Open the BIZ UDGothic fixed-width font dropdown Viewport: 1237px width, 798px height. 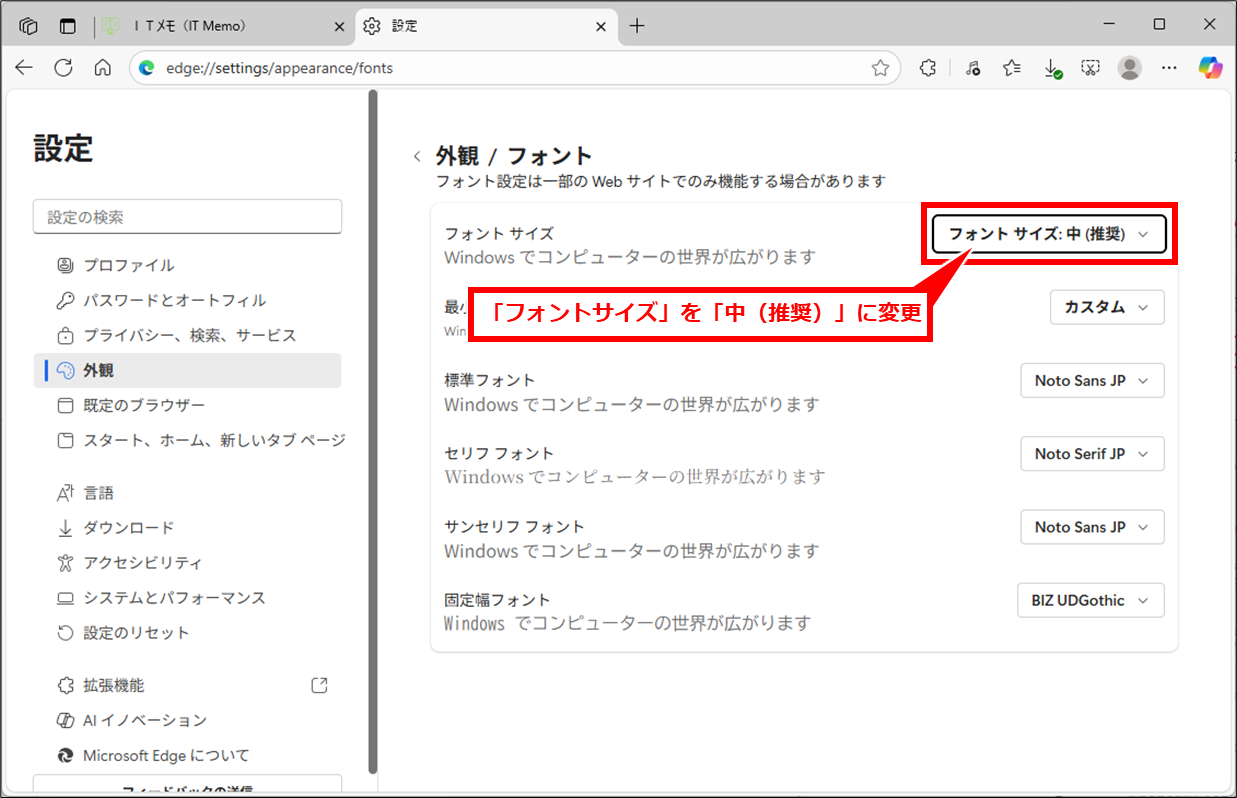[x=1090, y=601]
